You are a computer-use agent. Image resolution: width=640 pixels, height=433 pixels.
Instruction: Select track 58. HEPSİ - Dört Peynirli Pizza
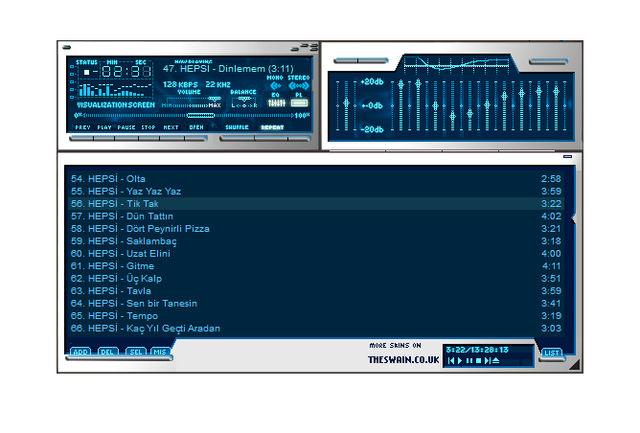pos(317,229)
